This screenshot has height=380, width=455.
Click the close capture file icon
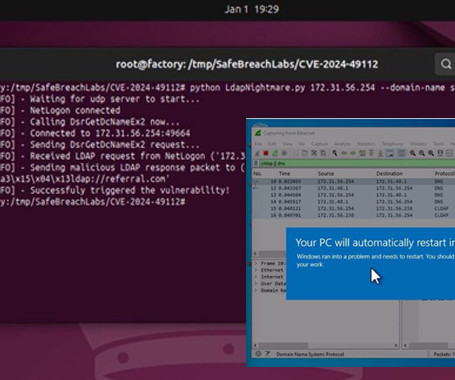[314, 153]
